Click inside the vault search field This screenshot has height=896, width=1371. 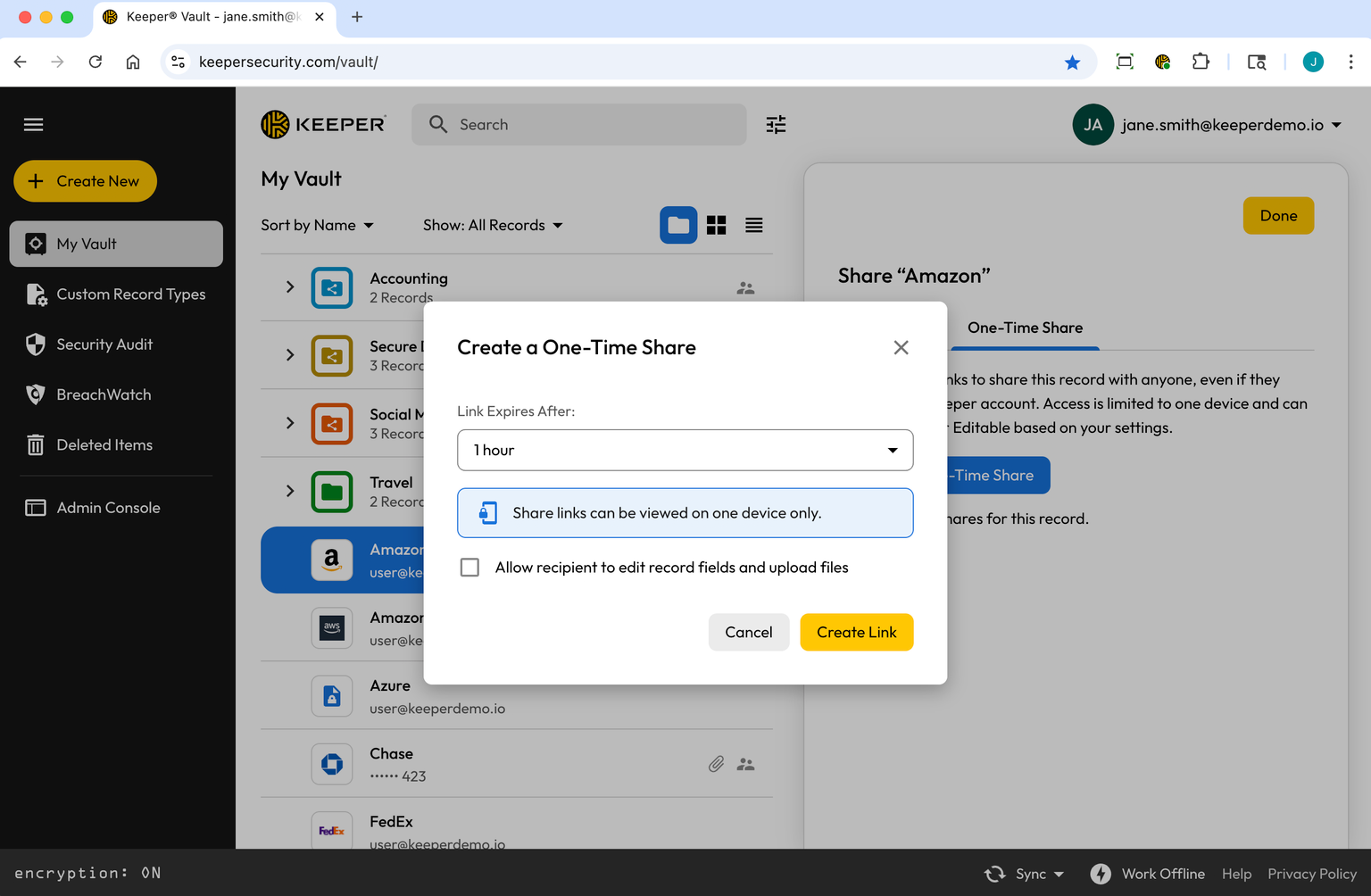click(578, 124)
